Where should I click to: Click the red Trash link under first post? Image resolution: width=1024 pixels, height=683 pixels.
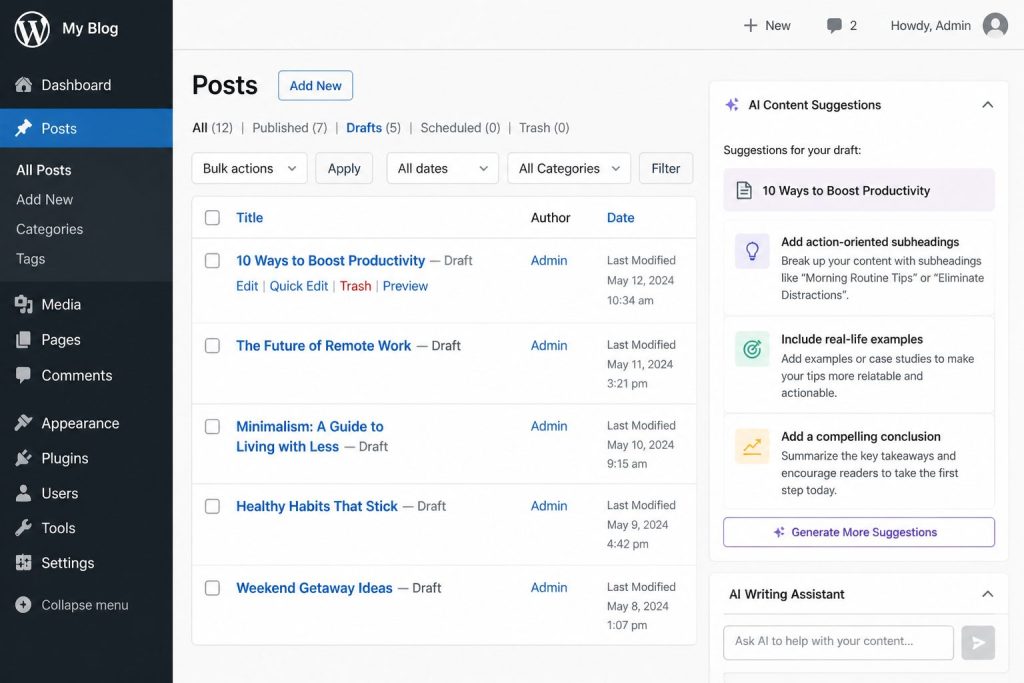tap(355, 286)
